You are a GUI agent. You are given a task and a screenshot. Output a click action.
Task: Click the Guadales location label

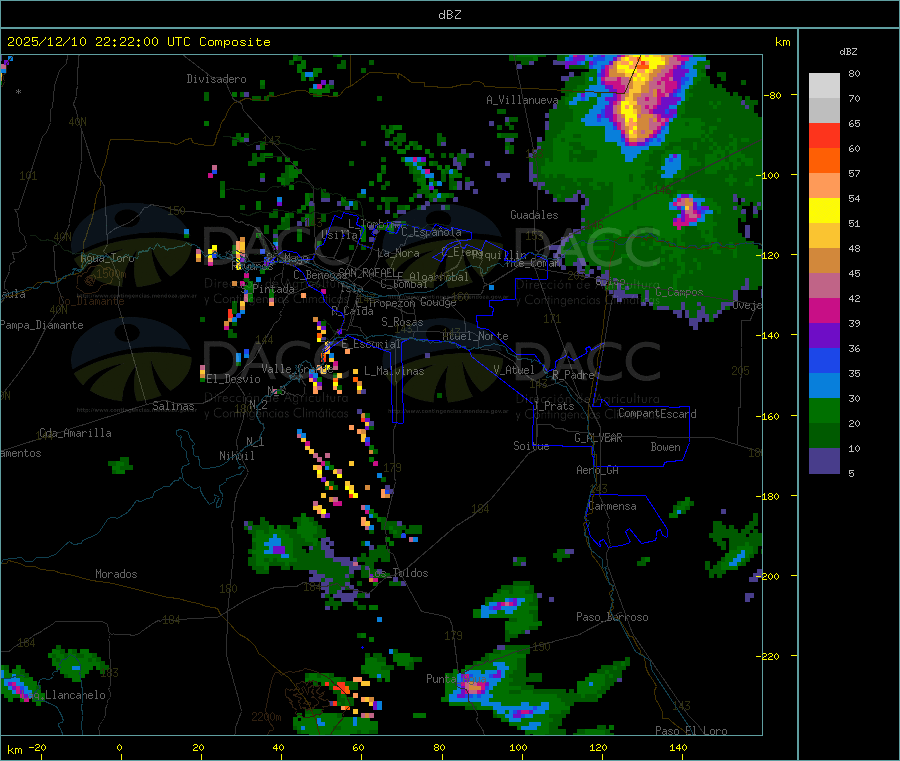tap(534, 215)
